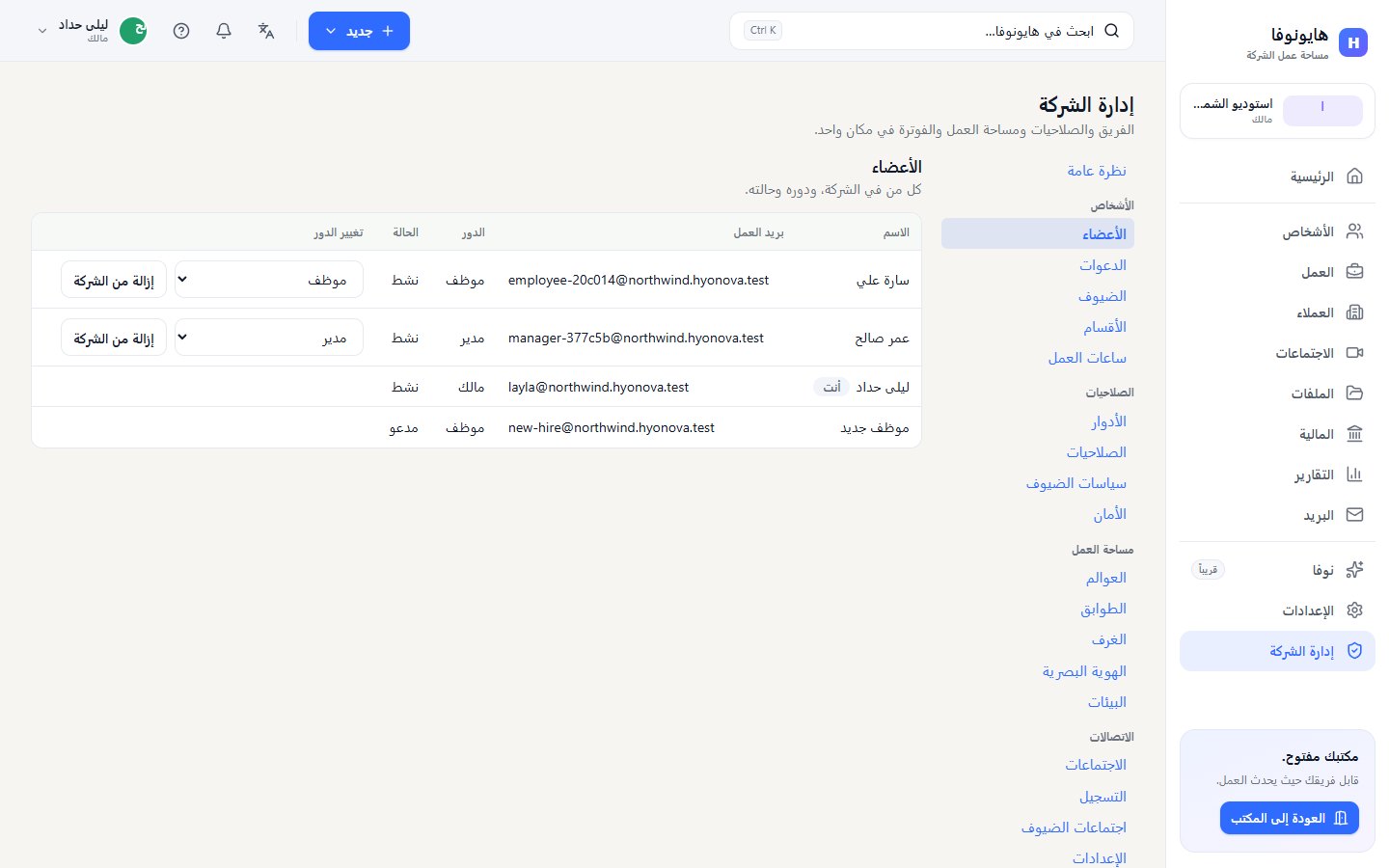The height and width of the screenshot is (868, 1389).
Task: Click the search Hyonova input field
Action: [932, 31]
